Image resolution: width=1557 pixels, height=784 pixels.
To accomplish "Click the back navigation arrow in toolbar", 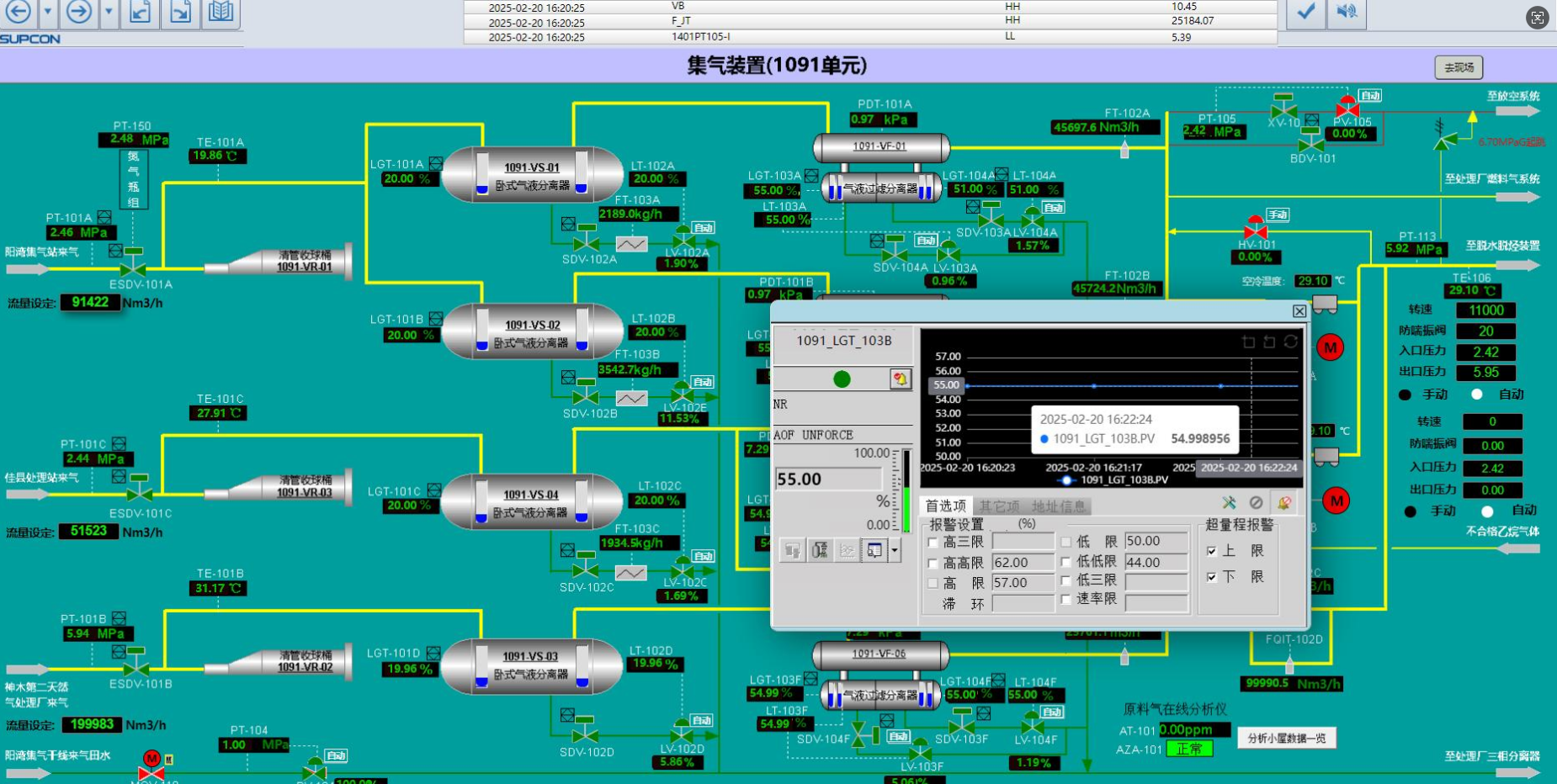I will pyautogui.click(x=18, y=12).
